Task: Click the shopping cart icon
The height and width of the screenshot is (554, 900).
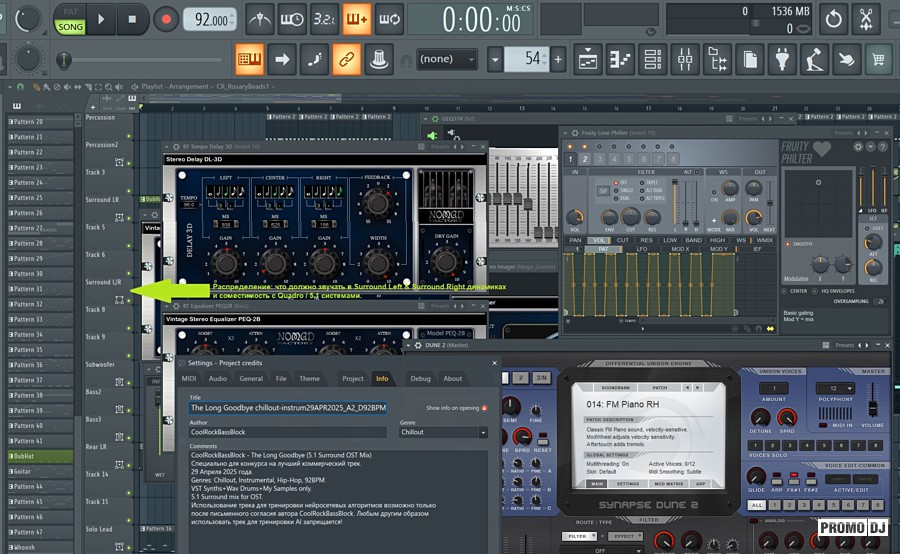Action: point(880,60)
